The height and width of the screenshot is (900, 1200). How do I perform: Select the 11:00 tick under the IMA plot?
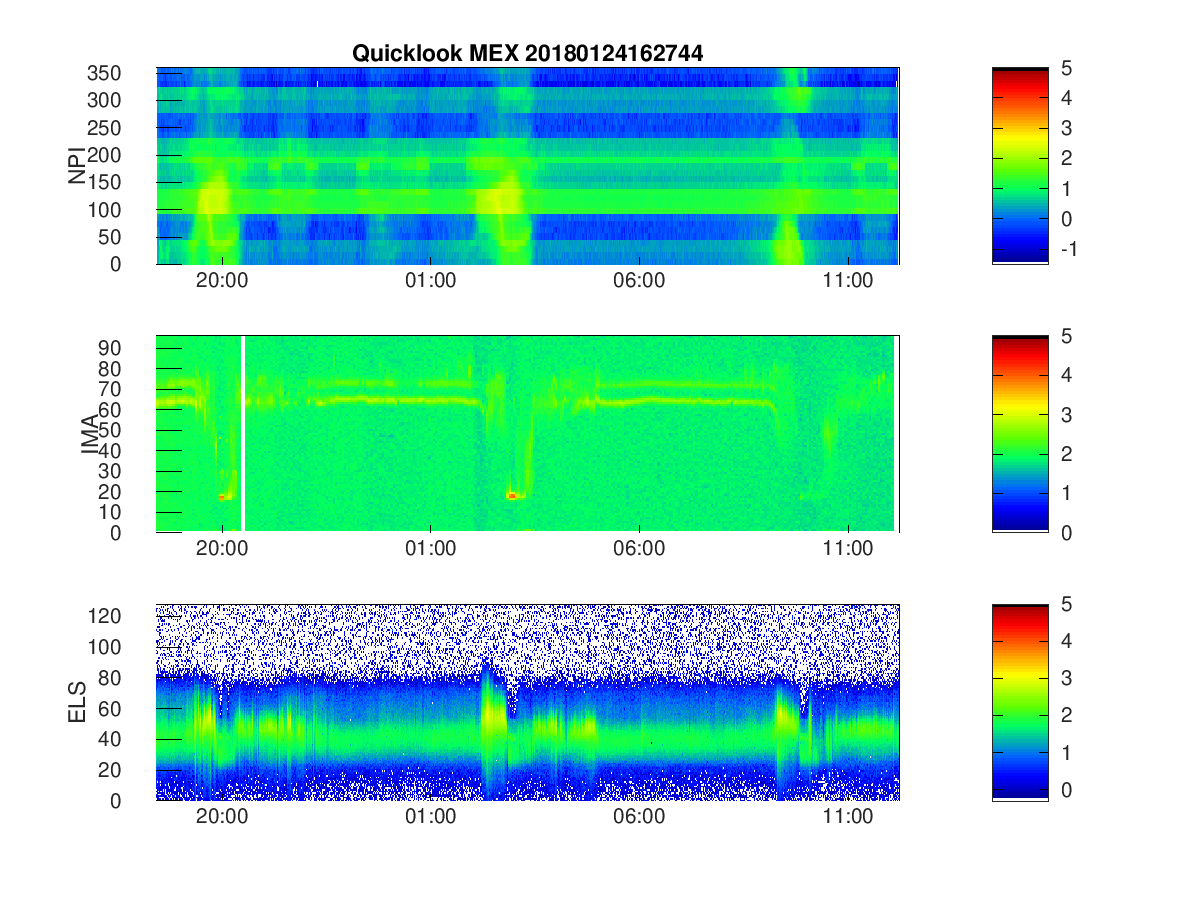coord(847,549)
